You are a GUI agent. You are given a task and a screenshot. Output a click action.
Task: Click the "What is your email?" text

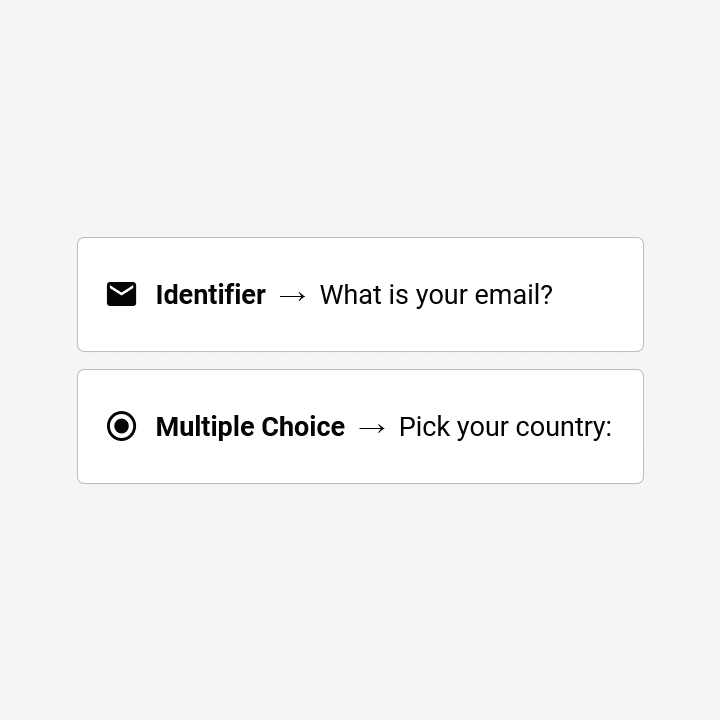[x=436, y=295]
